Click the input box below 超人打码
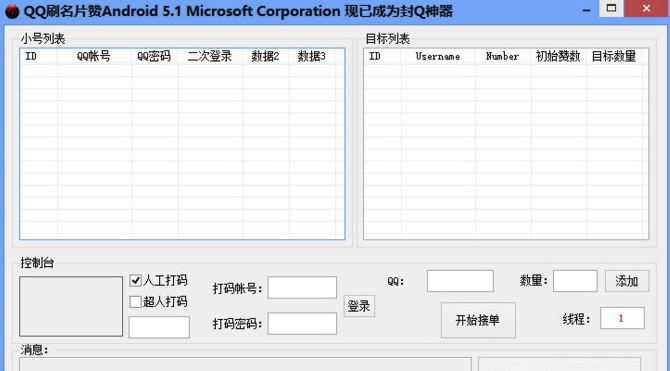Image resolution: width=670 pixels, height=371 pixels. (159, 327)
